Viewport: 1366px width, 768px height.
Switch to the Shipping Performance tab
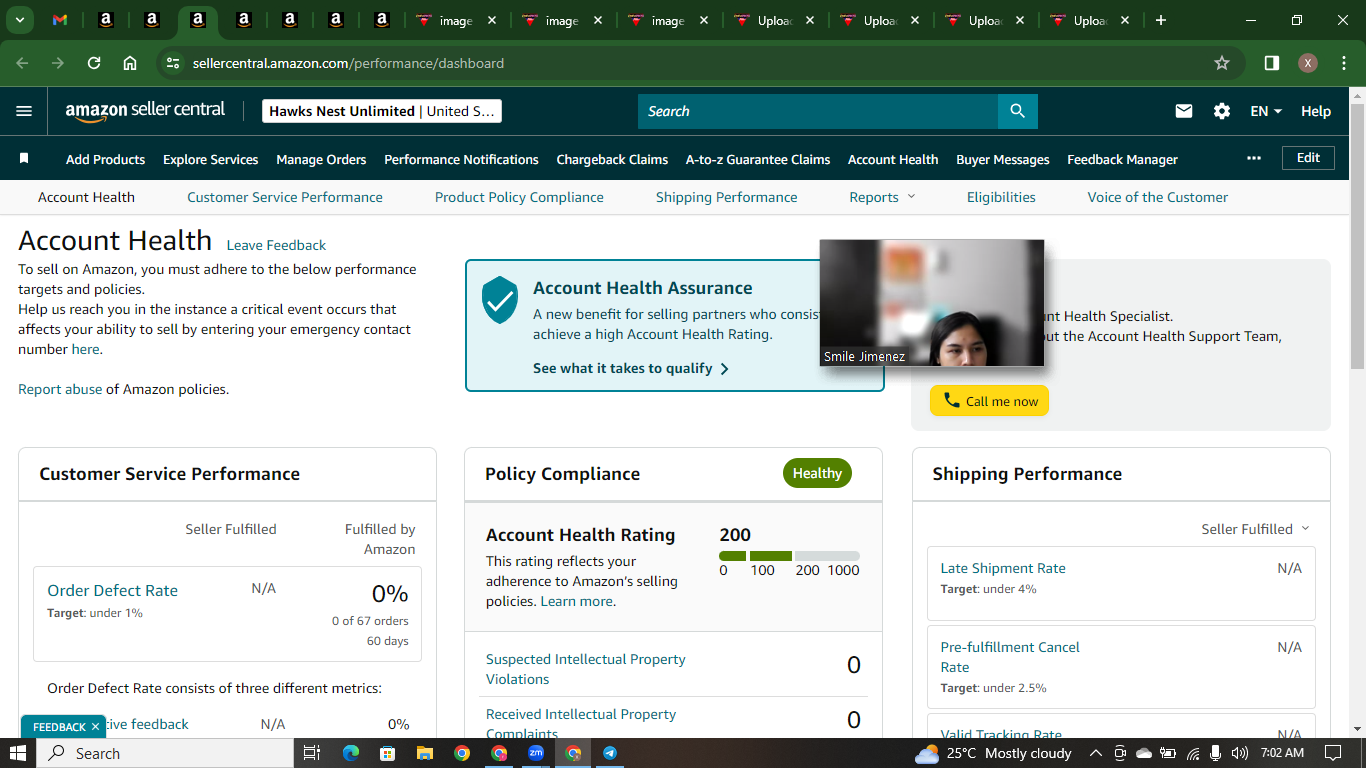click(x=727, y=197)
